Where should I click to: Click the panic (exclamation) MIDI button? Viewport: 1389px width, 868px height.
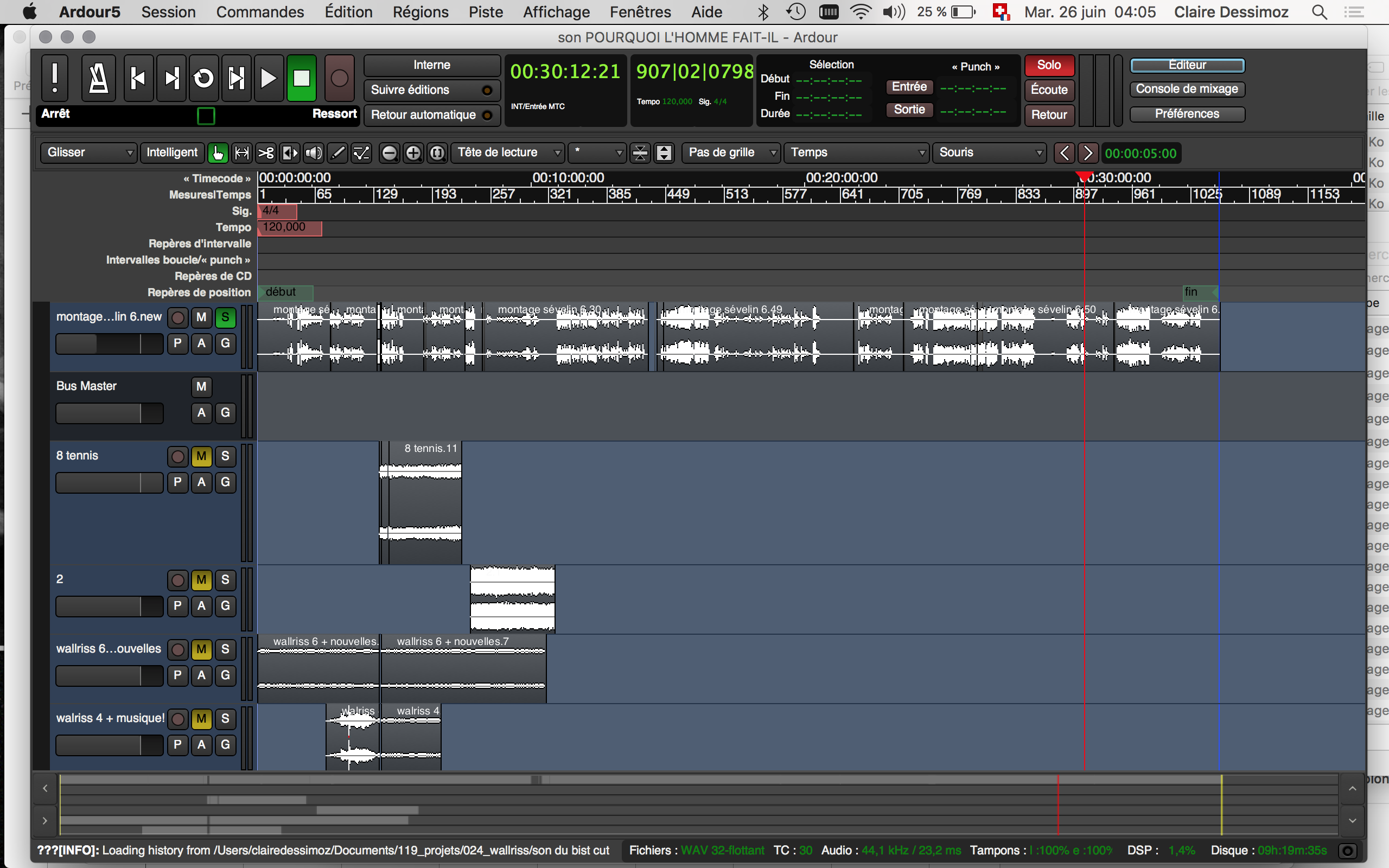[x=55, y=78]
